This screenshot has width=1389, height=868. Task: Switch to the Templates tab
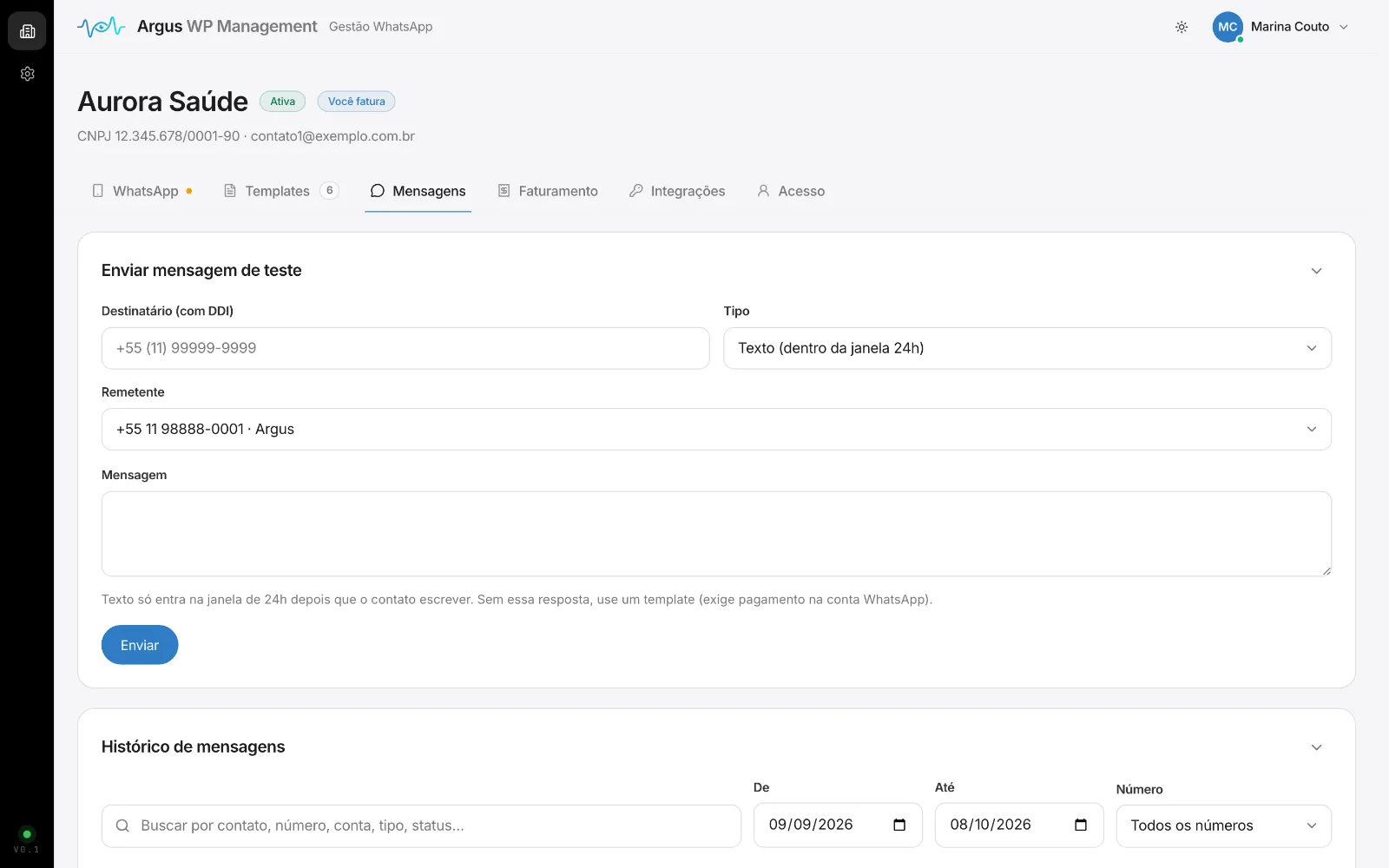point(280,191)
